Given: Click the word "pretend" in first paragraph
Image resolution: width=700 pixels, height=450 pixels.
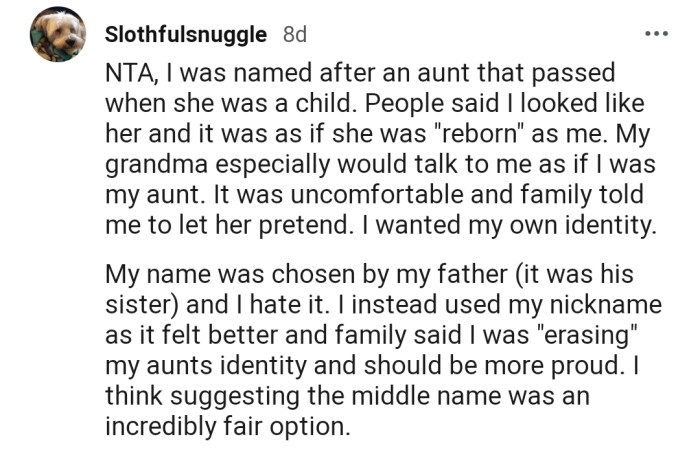Looking at the screenshot, I should [305, 225].
